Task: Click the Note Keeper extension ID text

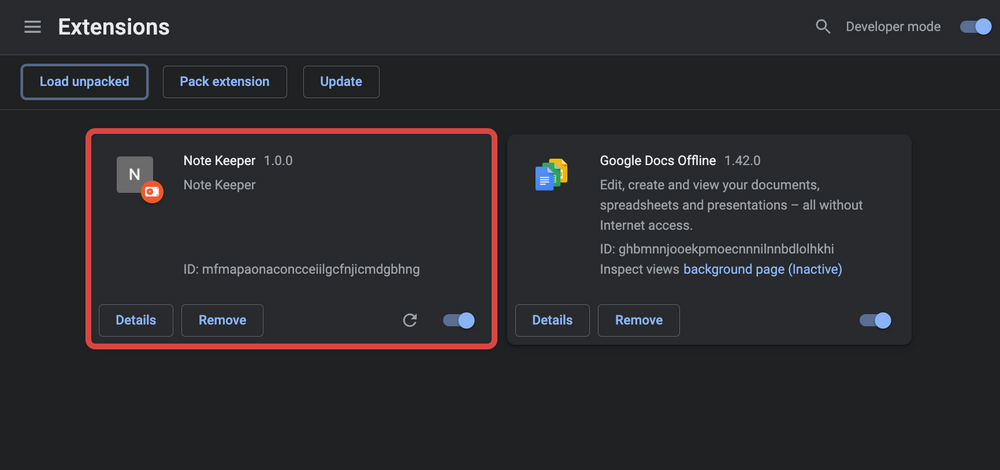Action: (302, 270)
